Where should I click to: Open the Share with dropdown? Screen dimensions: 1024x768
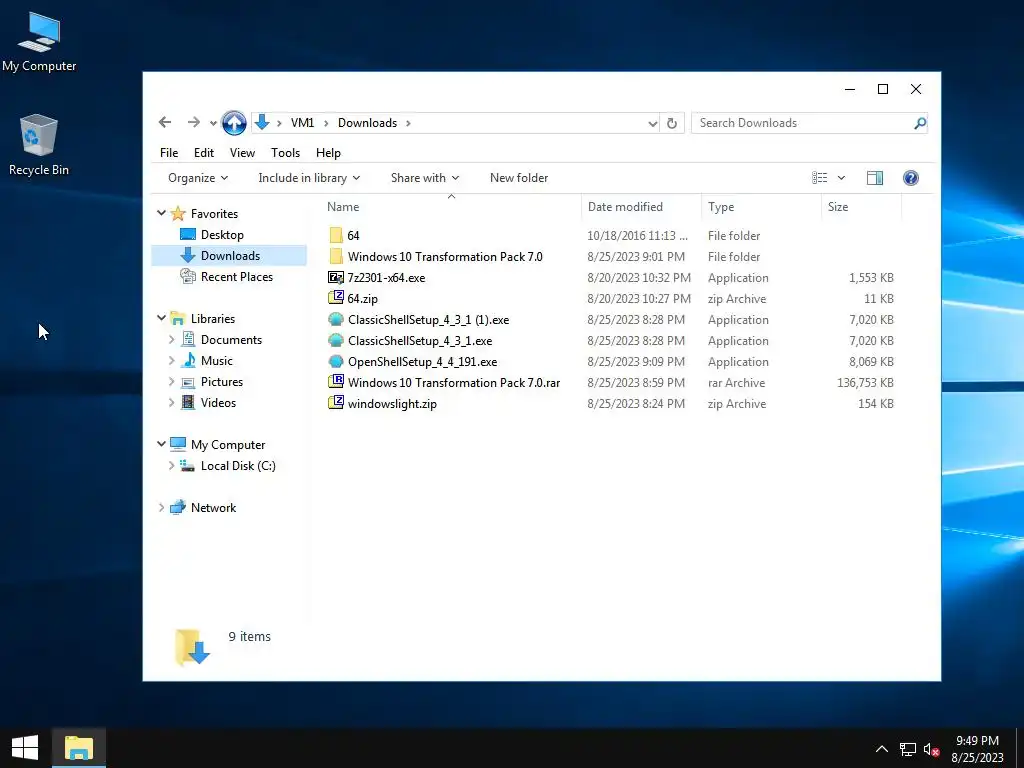tap(424, 178)
